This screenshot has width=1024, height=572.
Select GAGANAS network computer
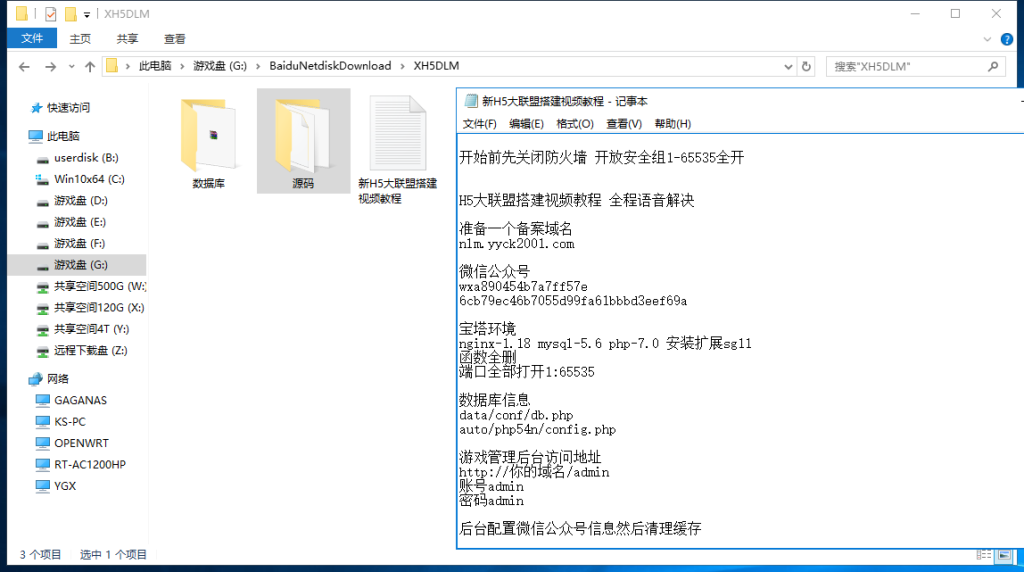click(80, 400)
